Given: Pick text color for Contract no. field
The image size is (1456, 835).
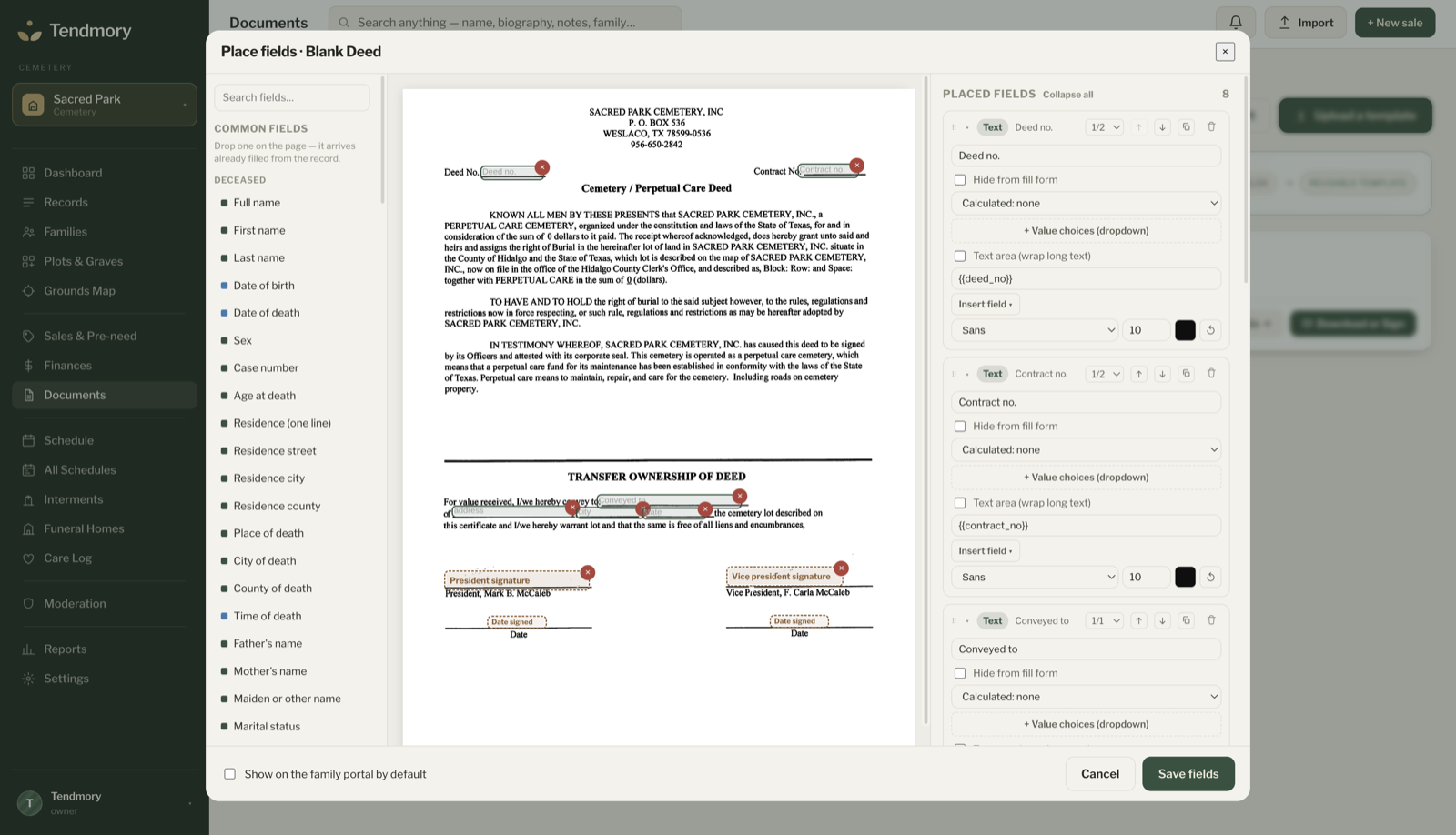Looking at the screenshot, I should (x=1185, y=577).
